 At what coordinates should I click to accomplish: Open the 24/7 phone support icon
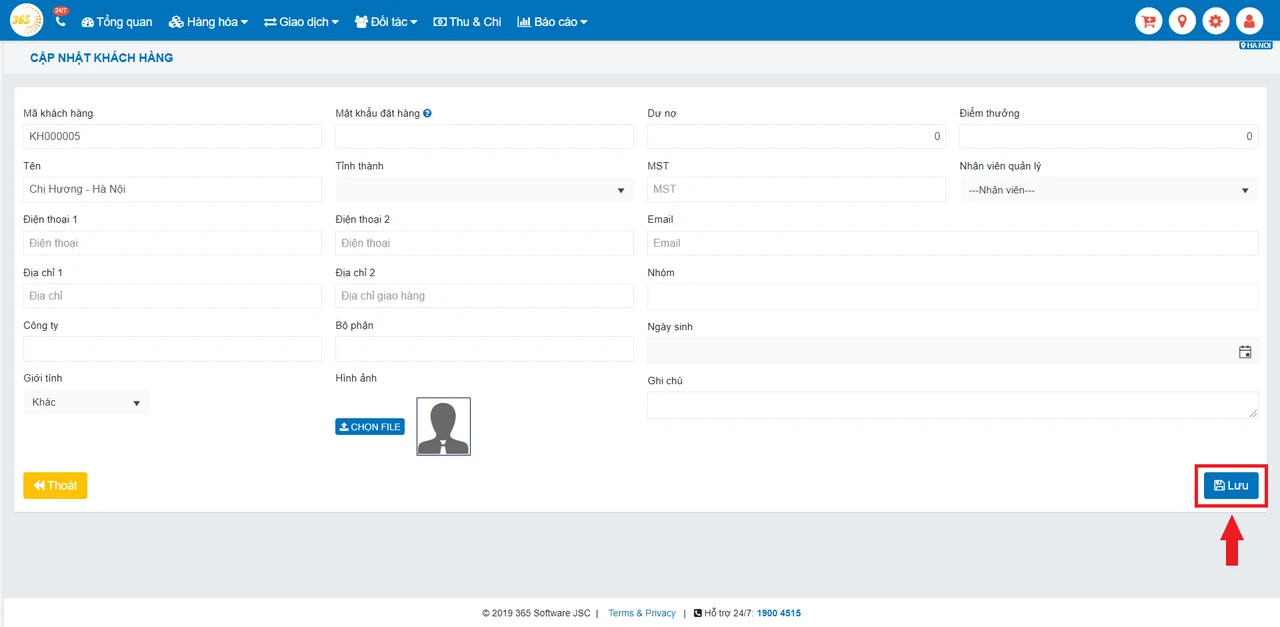(60, 20)
